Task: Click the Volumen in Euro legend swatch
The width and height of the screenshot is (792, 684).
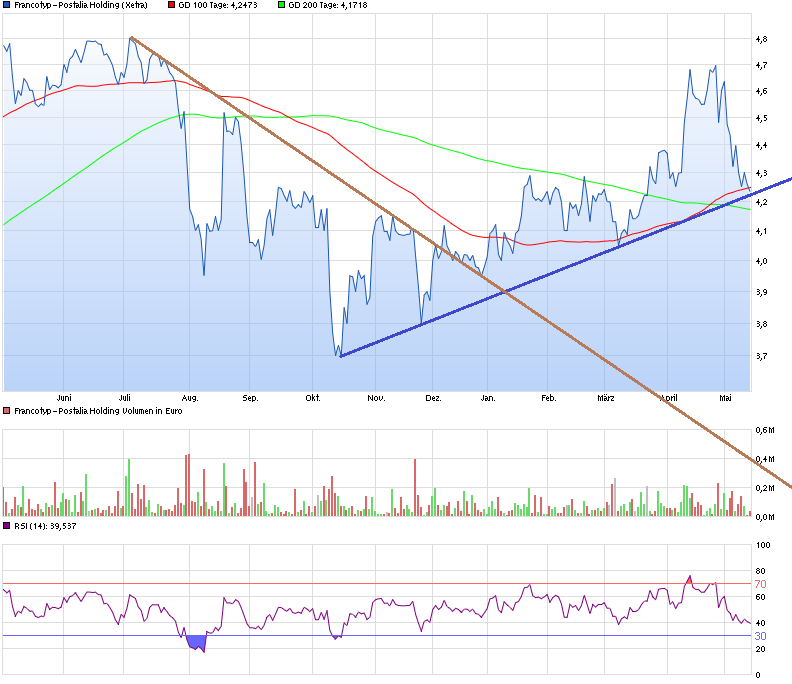Action: [x=7, y=411]
